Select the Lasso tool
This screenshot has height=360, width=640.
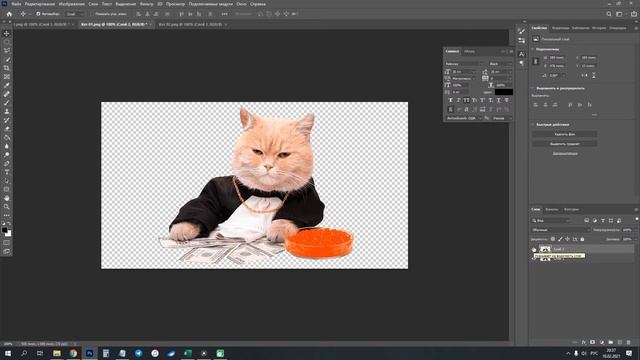(x=7, y=51)
